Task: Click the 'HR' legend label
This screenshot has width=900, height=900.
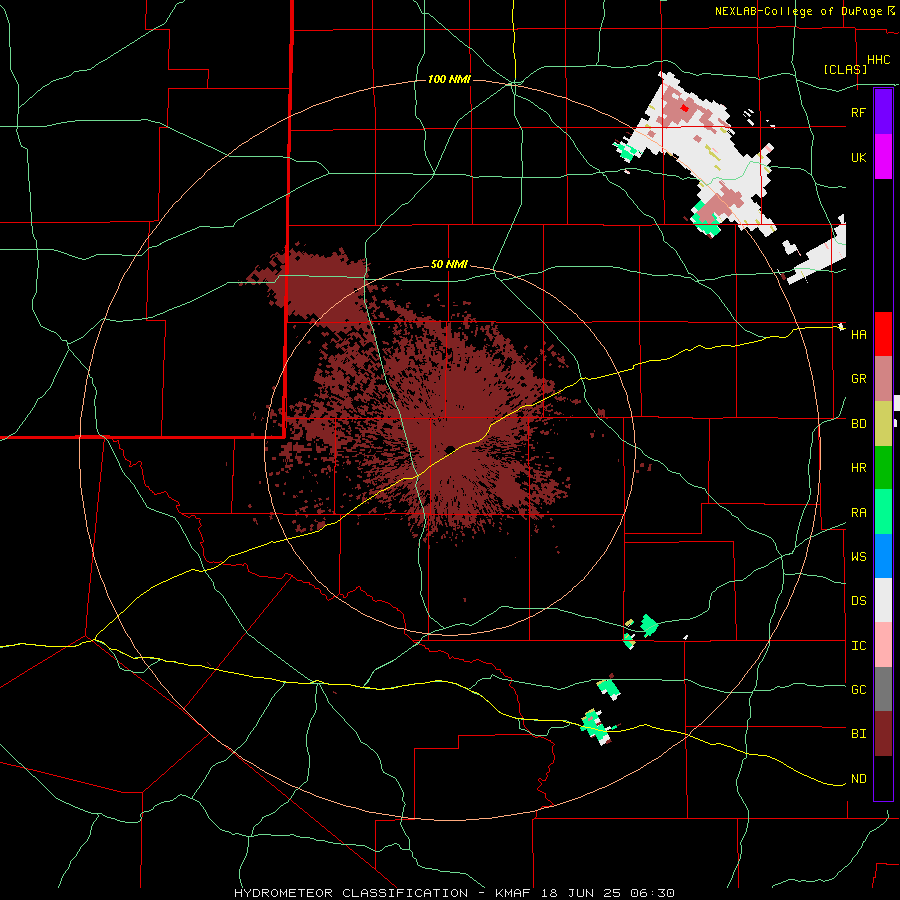Action: [x=858, y=468]
